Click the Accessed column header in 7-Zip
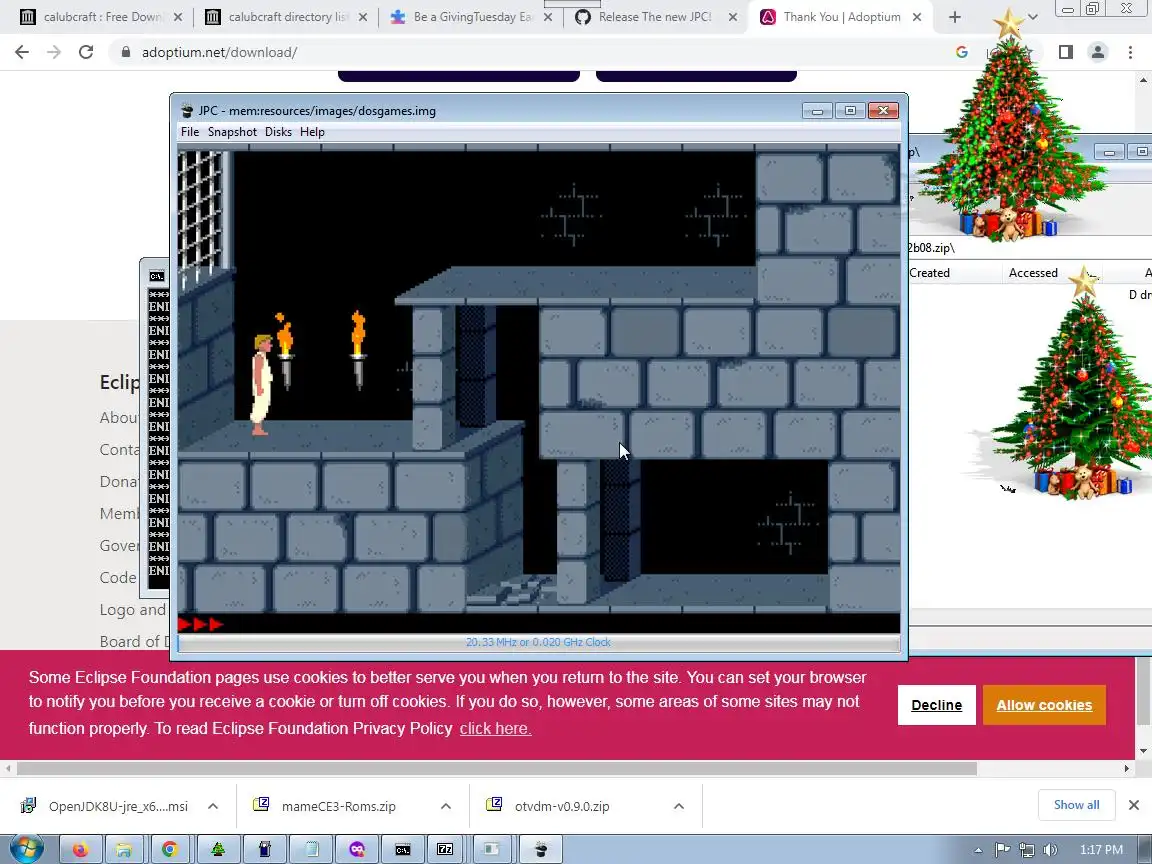The height and width of the screenshot is (864, 1152). [x=1033, y=273]
